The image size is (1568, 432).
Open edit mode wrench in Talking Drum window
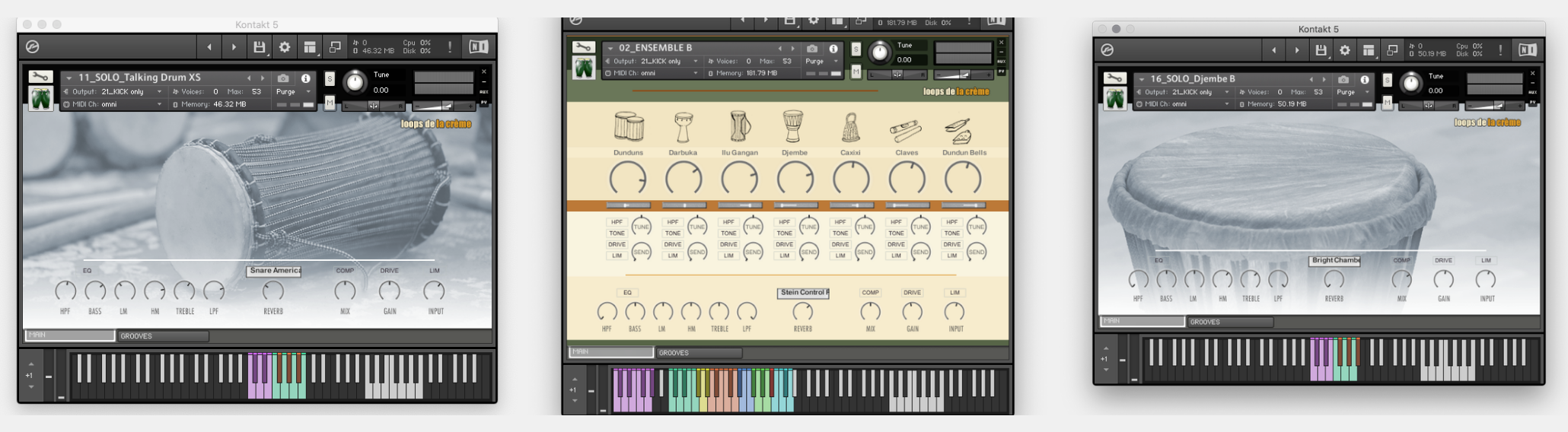pyautogui.click(x=40, y=77)
